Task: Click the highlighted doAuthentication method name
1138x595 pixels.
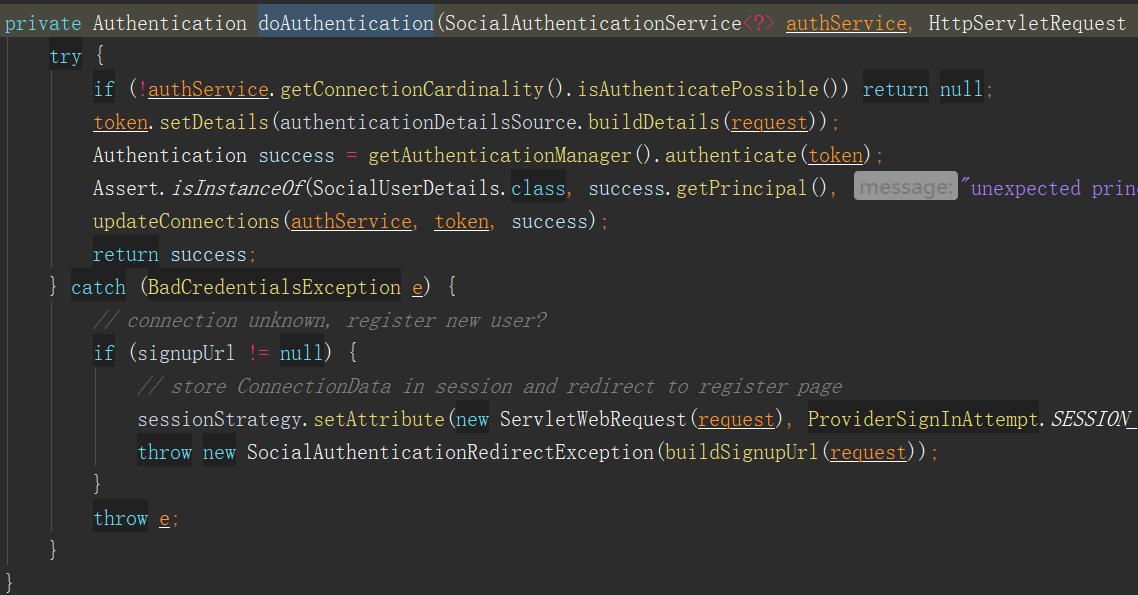Action: point(345,23)
